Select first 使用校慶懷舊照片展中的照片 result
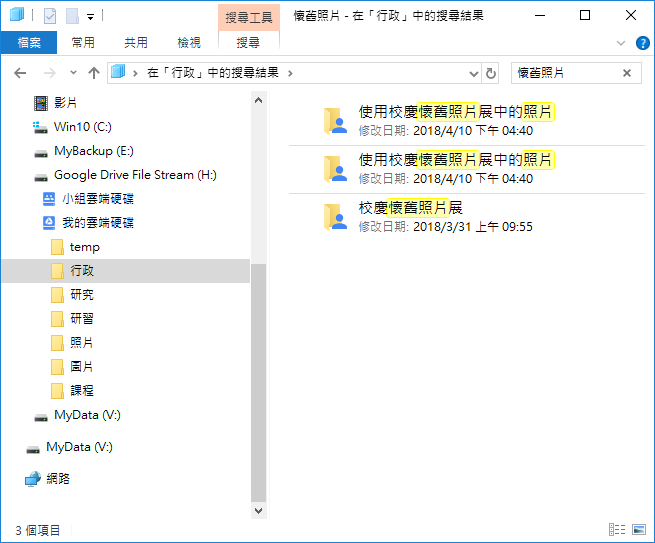The image size is (655, 543). [x=467, y=121]
